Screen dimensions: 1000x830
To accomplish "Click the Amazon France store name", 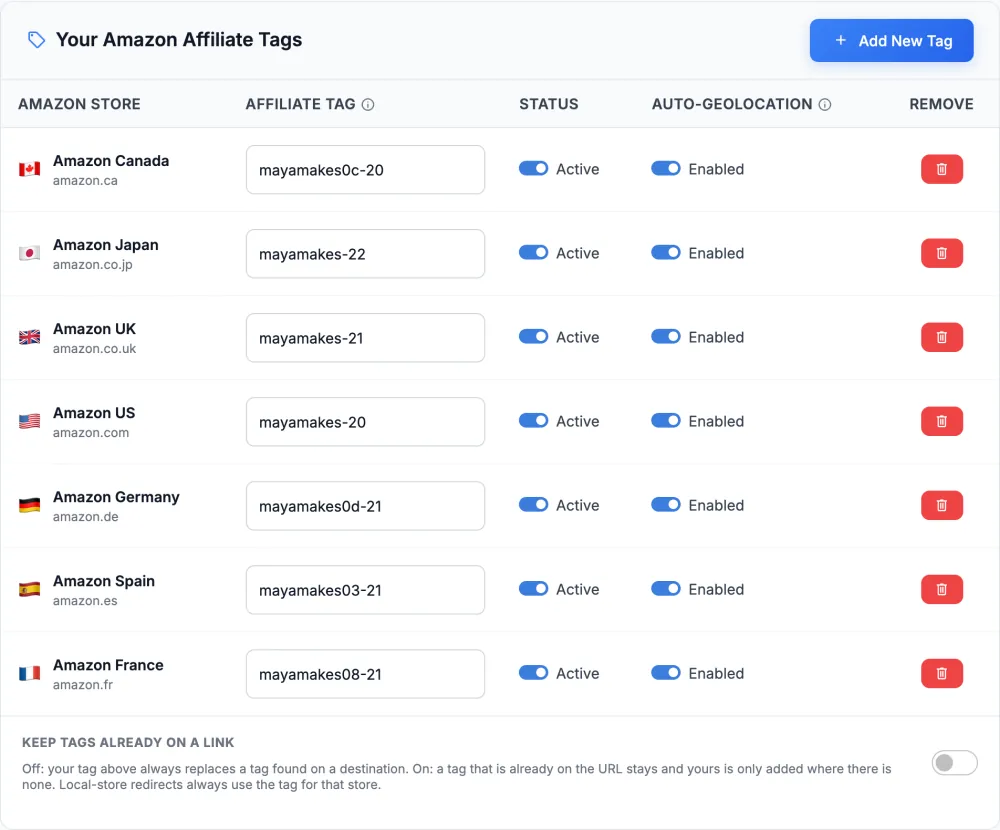I will [x=108, y=665].
